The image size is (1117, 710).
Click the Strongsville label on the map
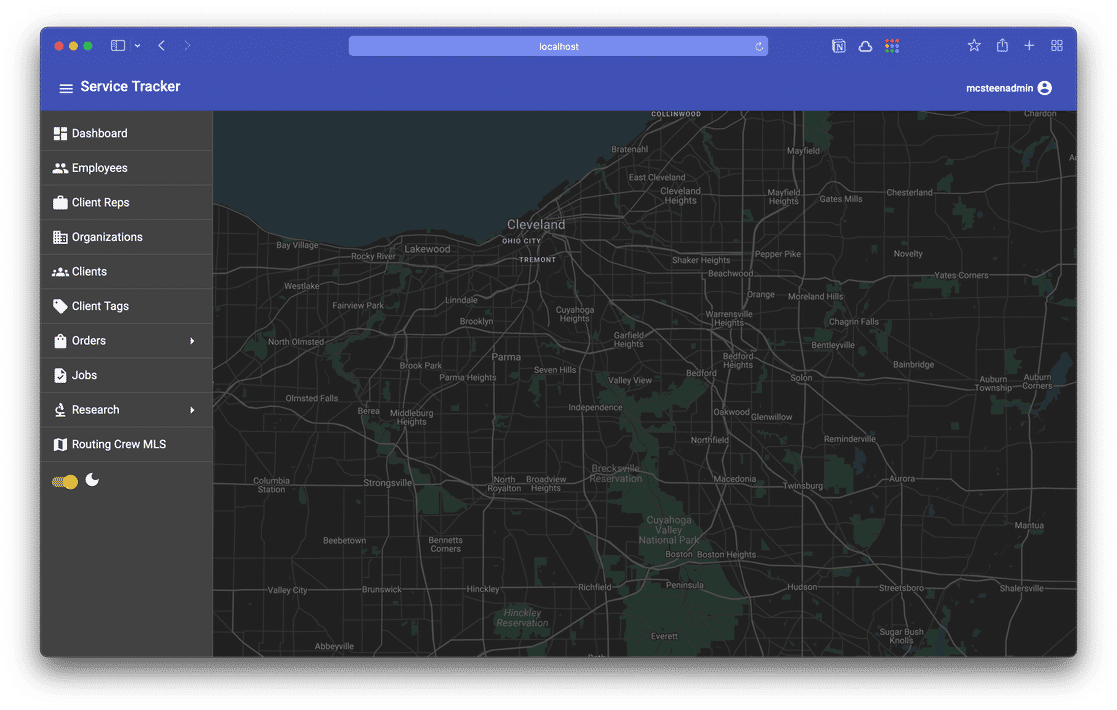(388, 483)
